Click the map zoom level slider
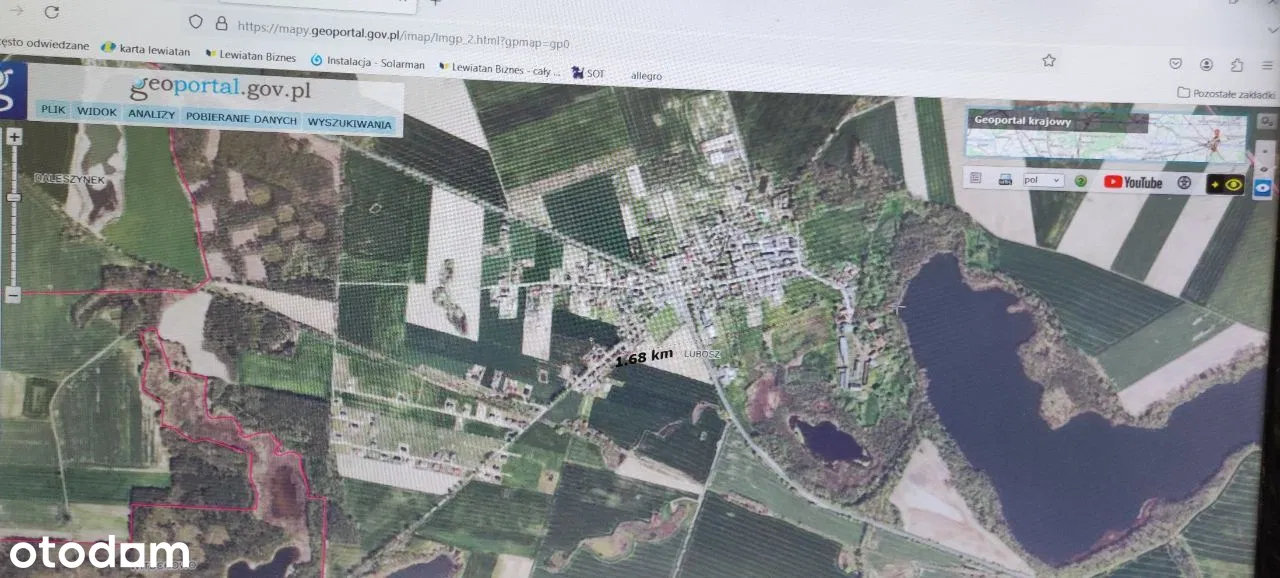1280x578 pixels. [x=14, y=198]
